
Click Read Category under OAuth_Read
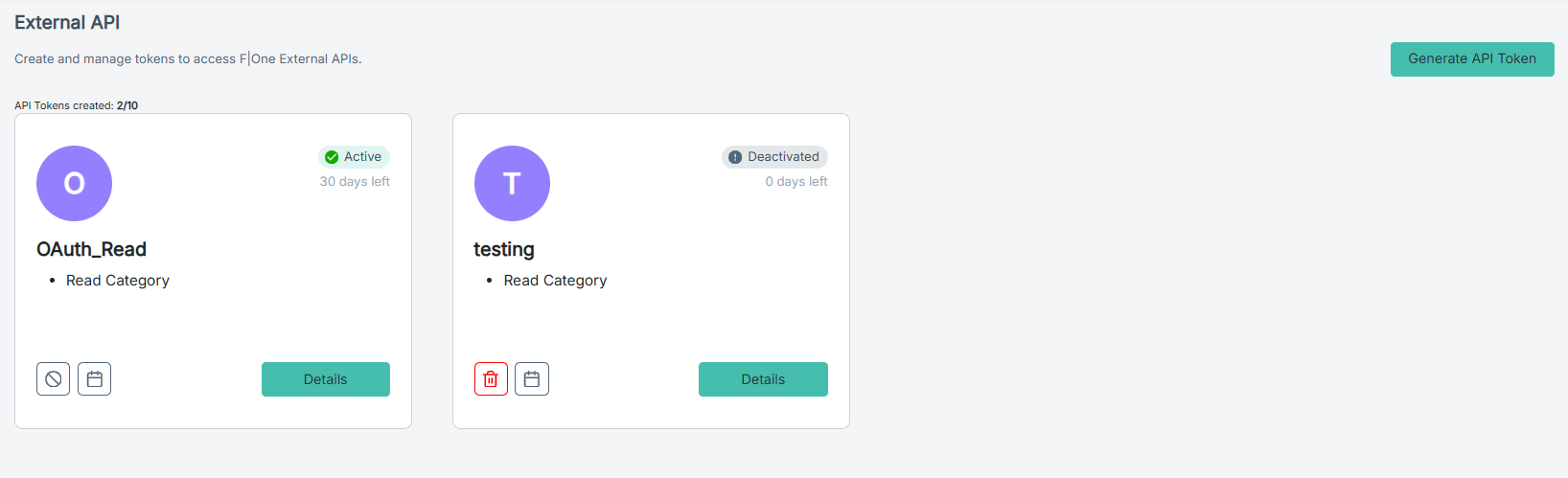point(118,281)
